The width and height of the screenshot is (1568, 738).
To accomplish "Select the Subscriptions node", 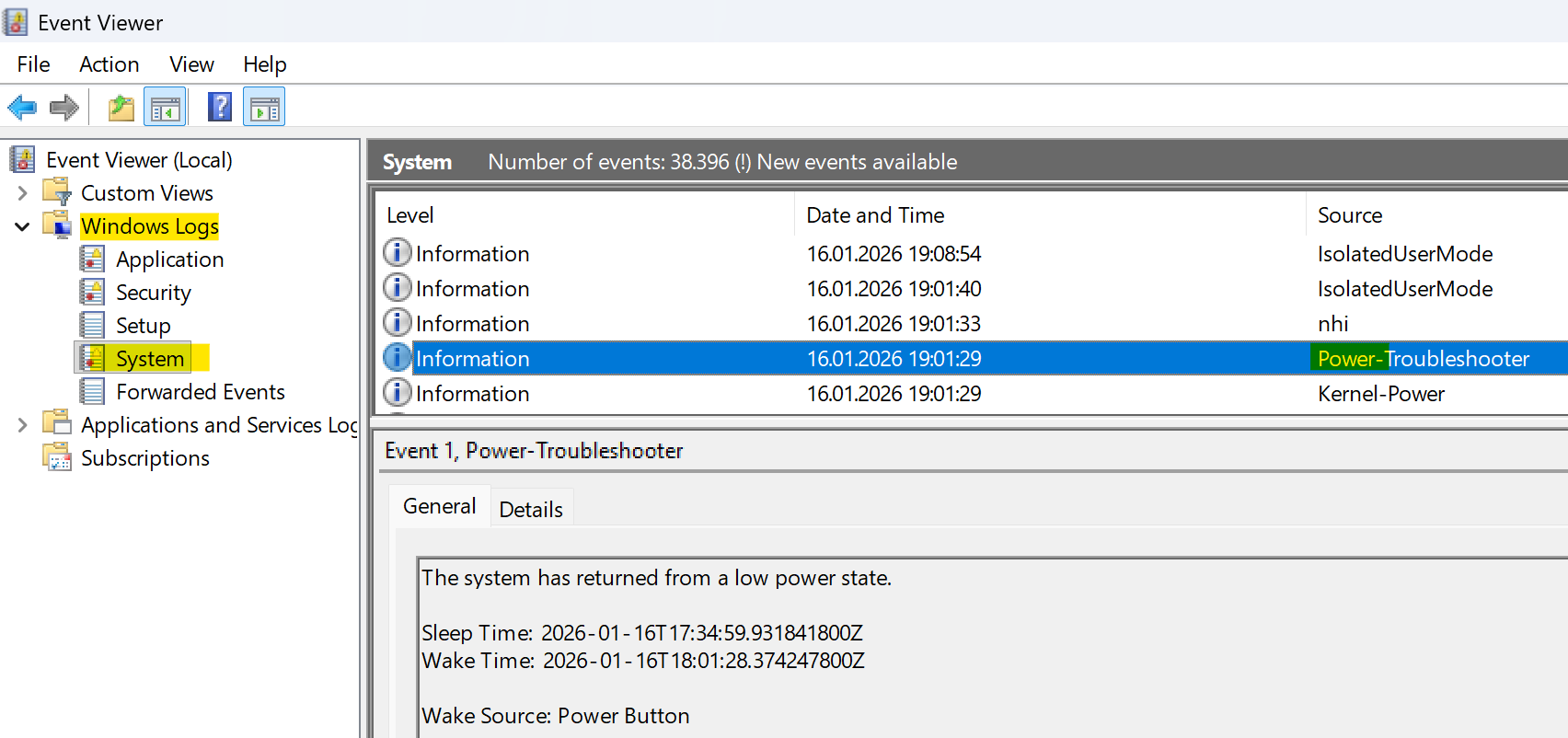I will [x=144, y=458].
